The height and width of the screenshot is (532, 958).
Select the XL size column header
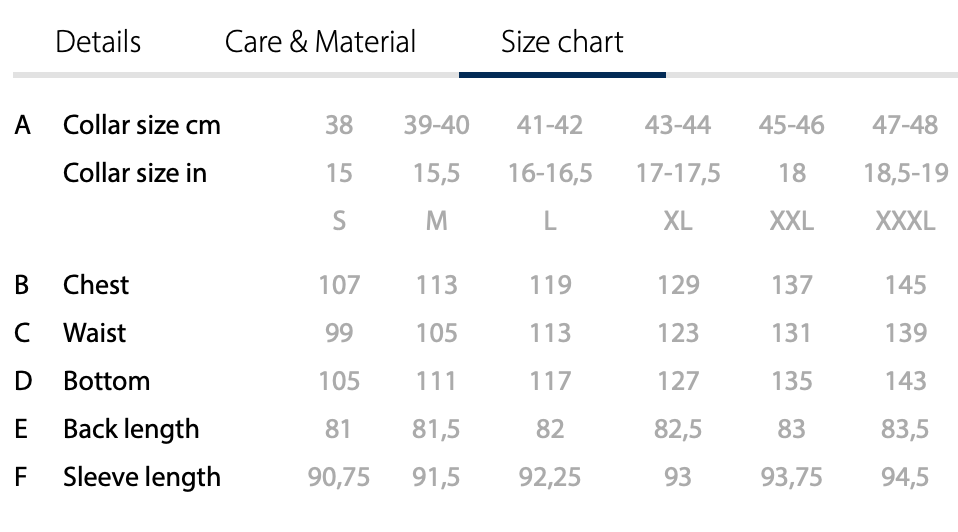(678, 221)
